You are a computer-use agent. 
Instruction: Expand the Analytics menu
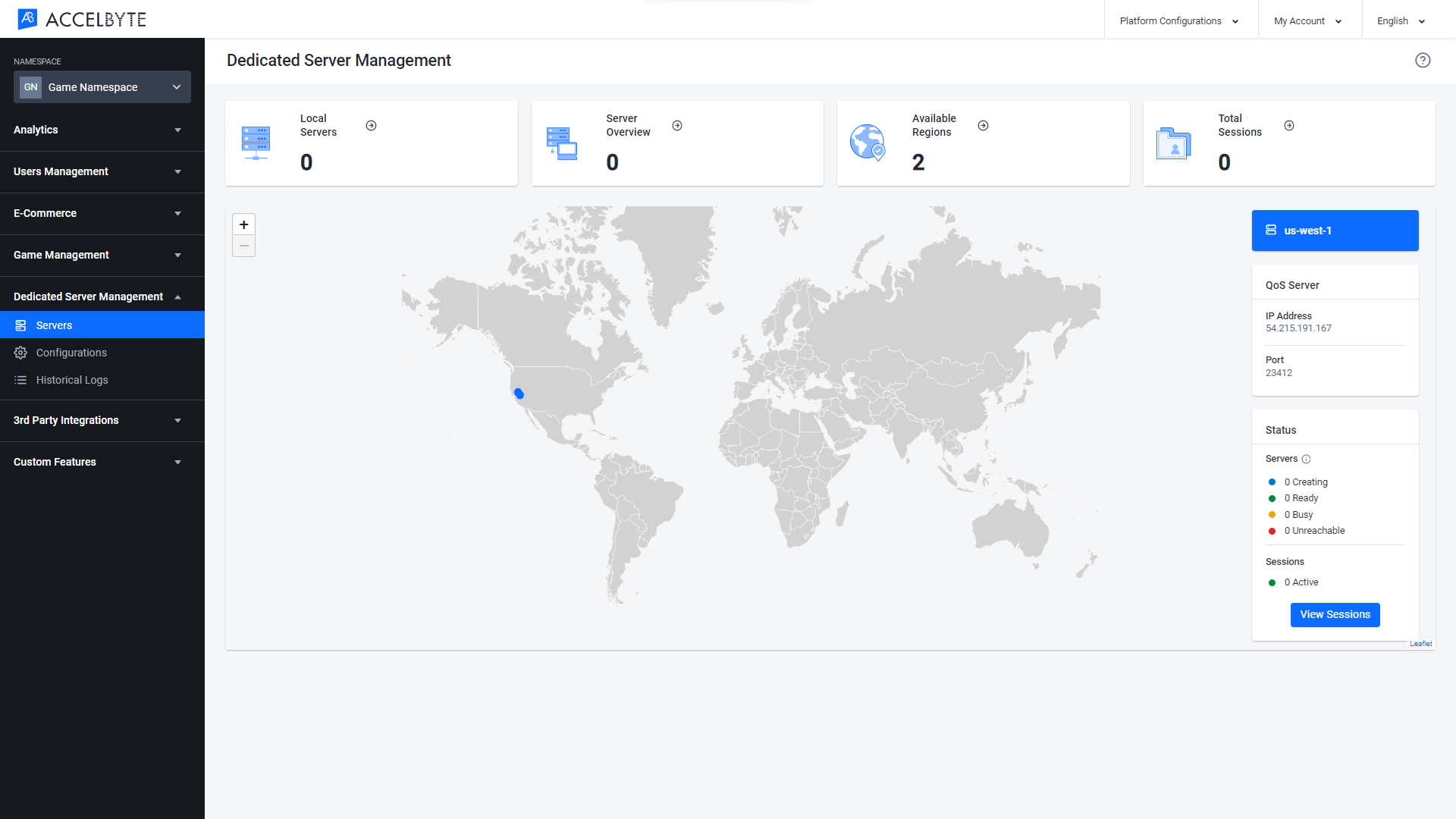coord(102,130)
